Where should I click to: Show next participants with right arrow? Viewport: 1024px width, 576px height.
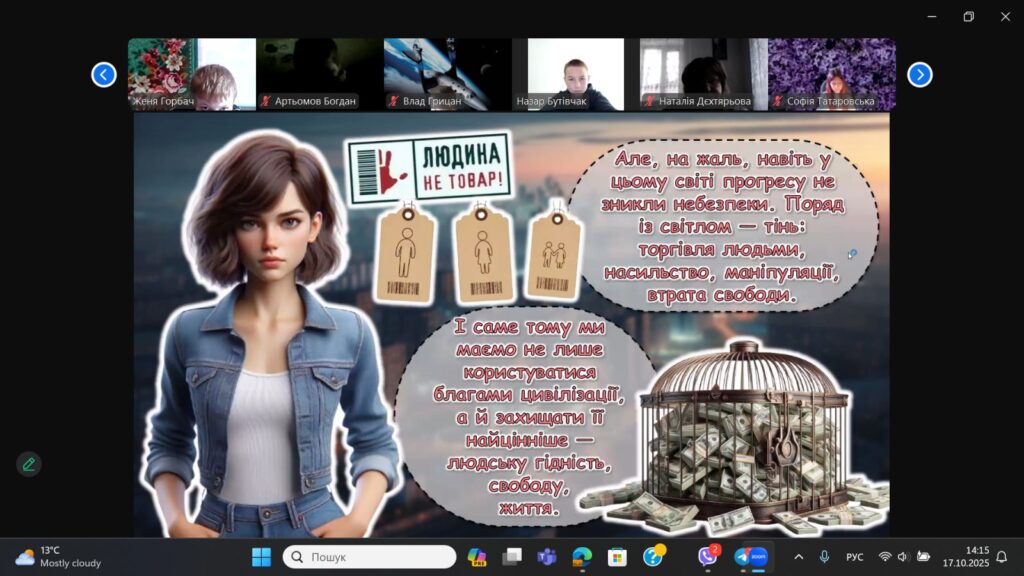919,74
